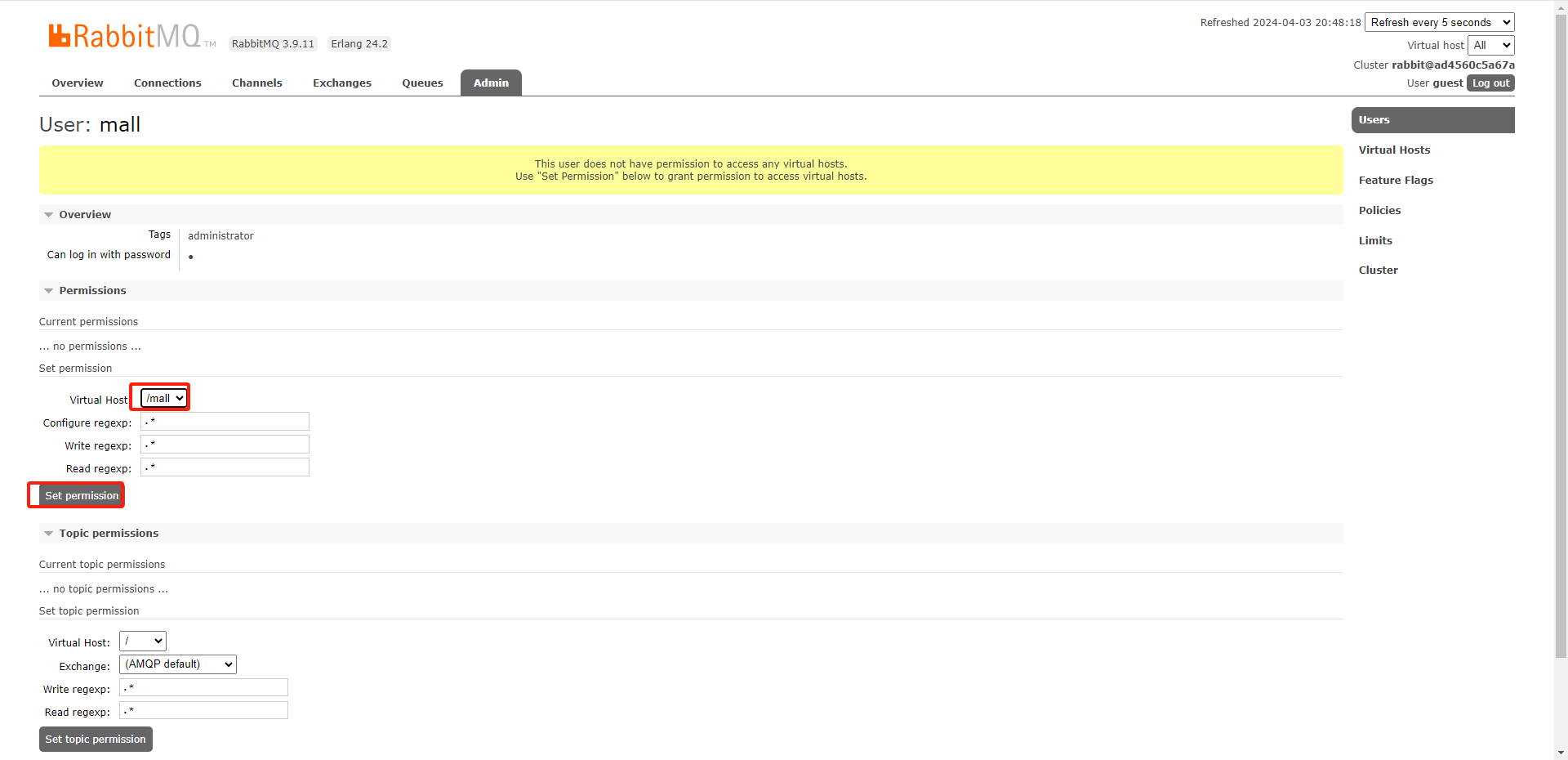Collapse the Topic permissions section
1568x760 pixels.
click(x=108, y=534)
